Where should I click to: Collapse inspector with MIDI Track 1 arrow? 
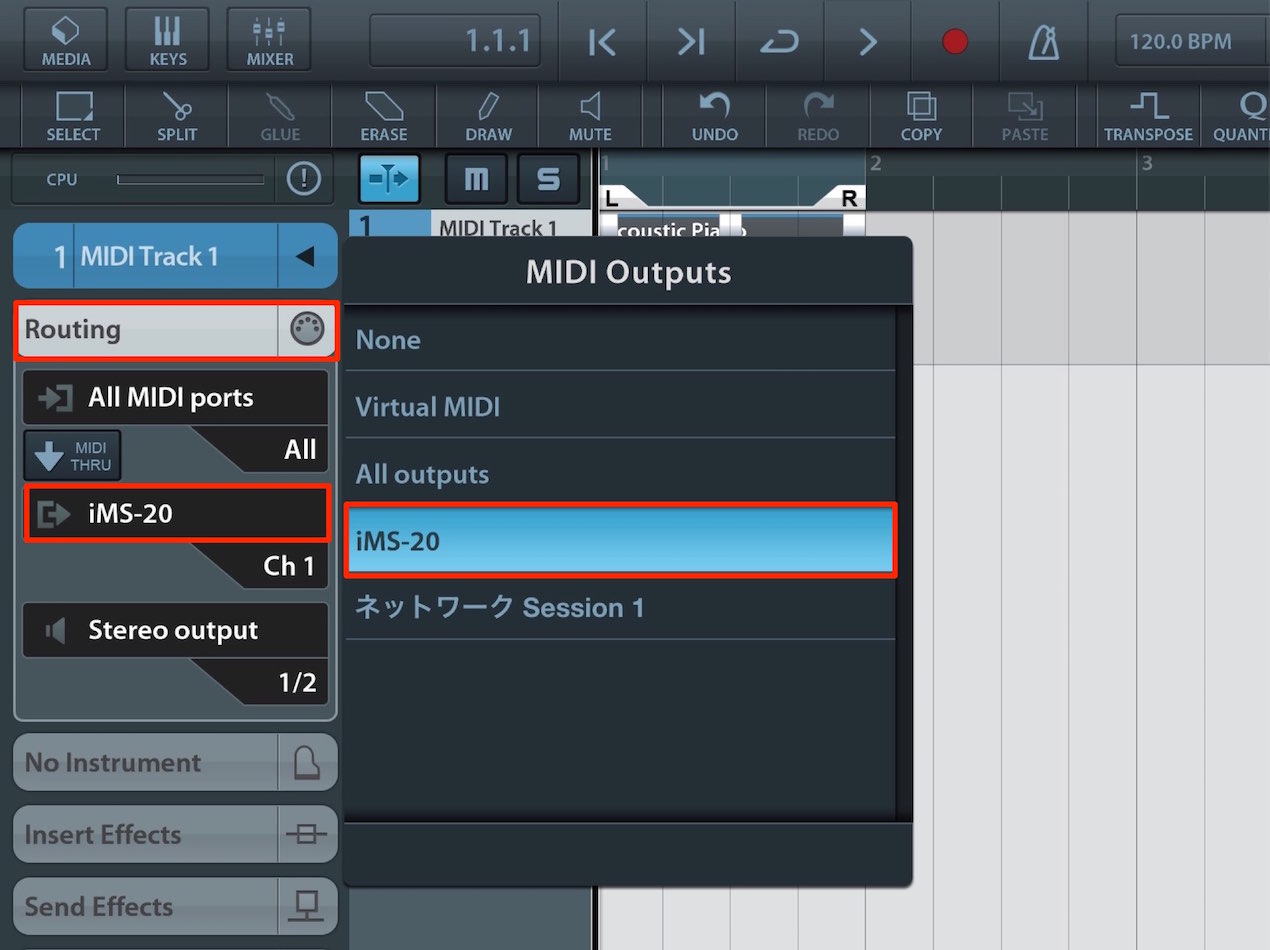[306, 256]
